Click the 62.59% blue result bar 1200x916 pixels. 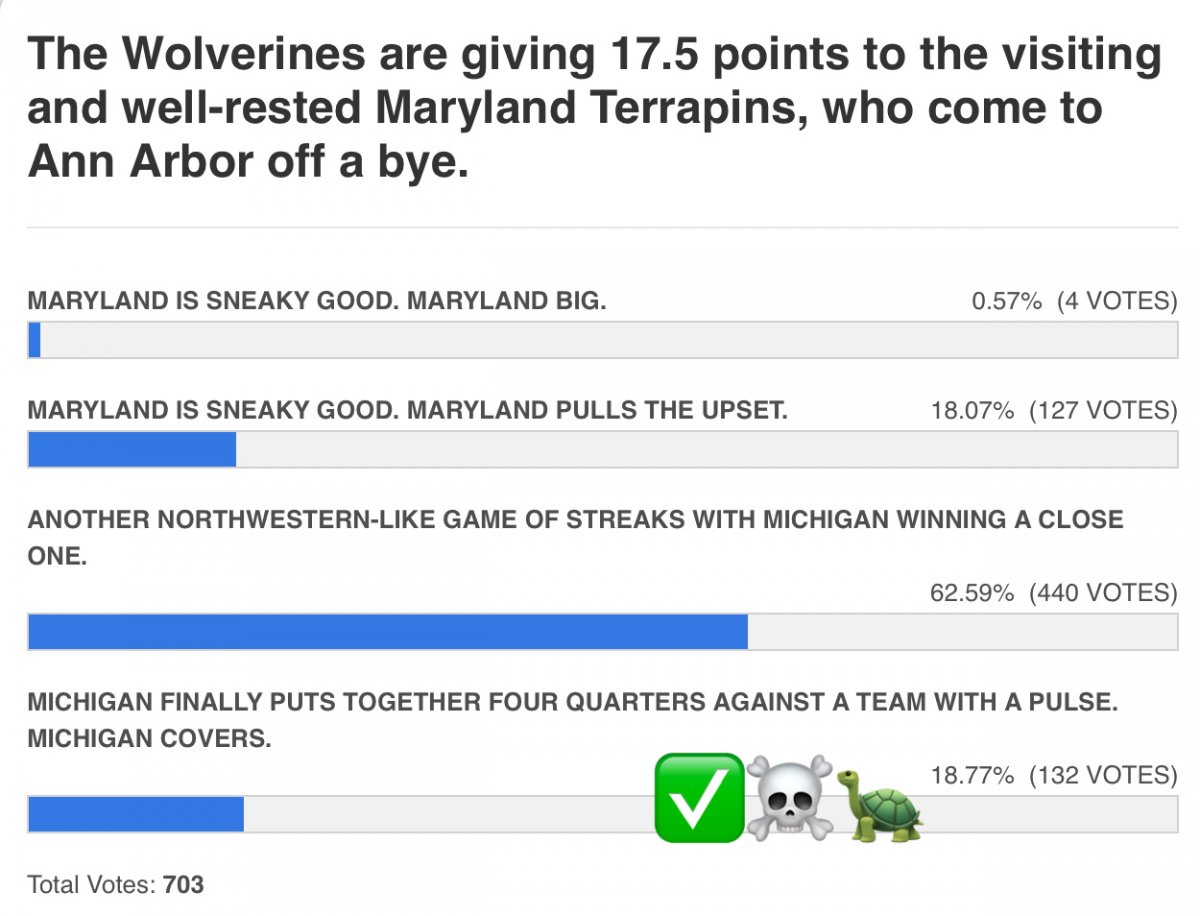[388, 631]
